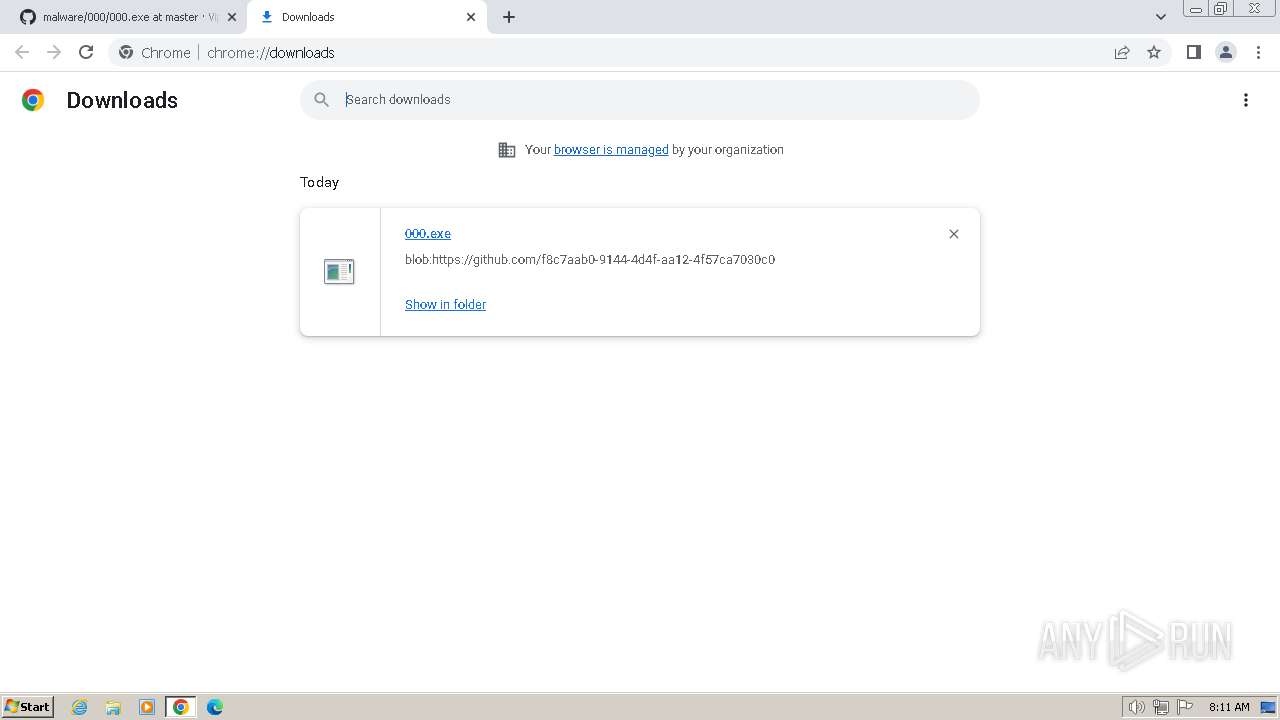Open the profile avatar menu
Image resolution: width=1280 pixels, height=720 pixels.
(x=1226, y=52)
